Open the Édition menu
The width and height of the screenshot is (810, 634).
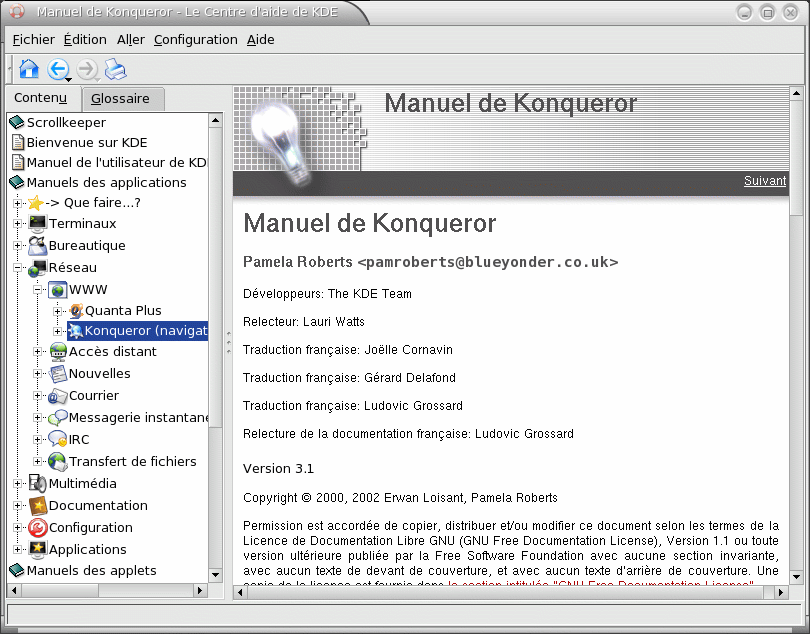[85, 40]
